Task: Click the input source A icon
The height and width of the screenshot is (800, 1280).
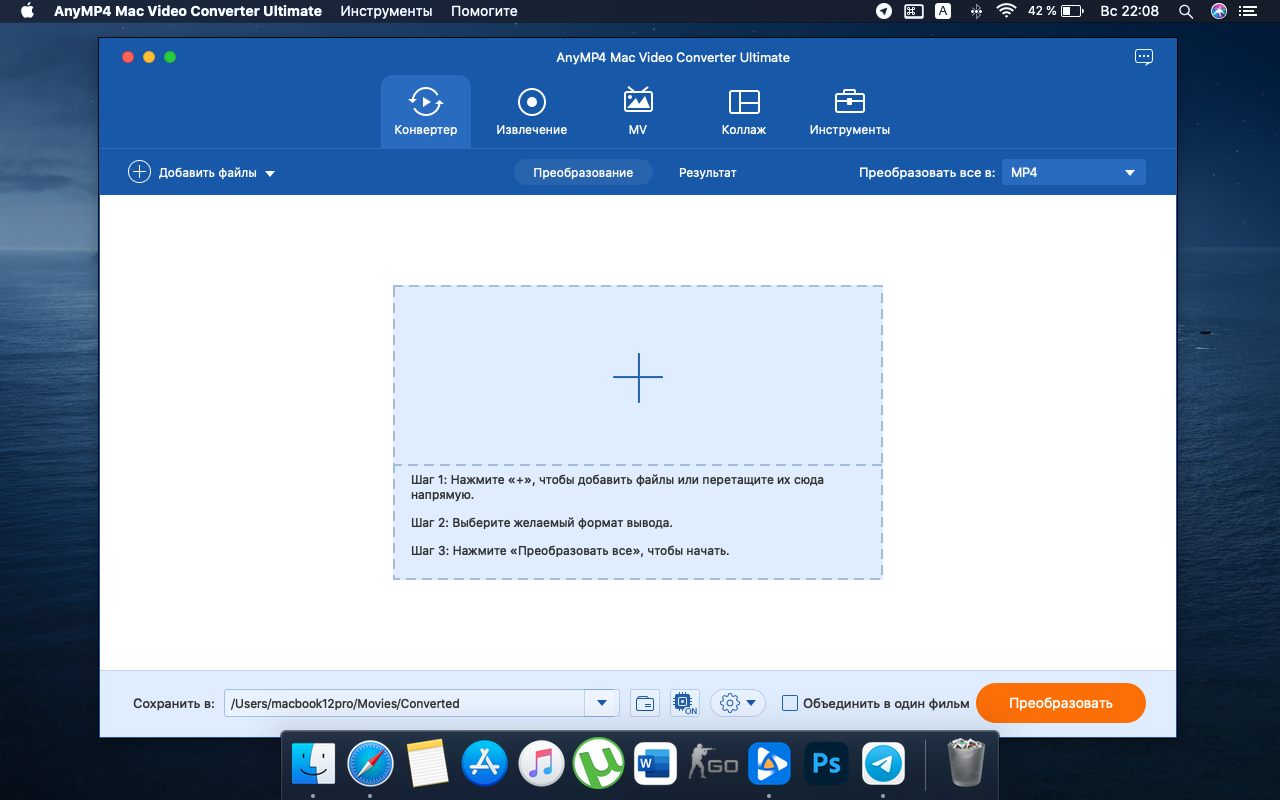Action: pyautogui.click(x=943, y=11)
